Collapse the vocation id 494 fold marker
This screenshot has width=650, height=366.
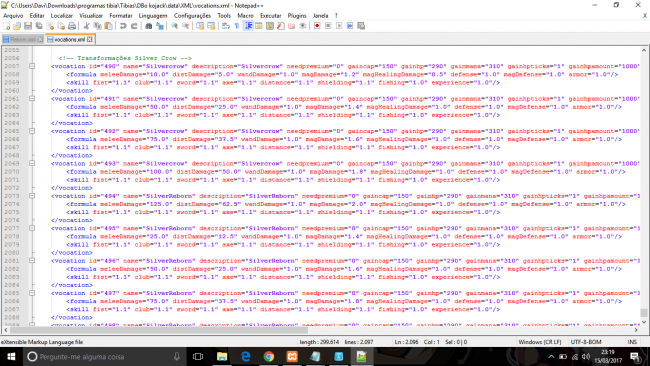[x=32, y=196]
